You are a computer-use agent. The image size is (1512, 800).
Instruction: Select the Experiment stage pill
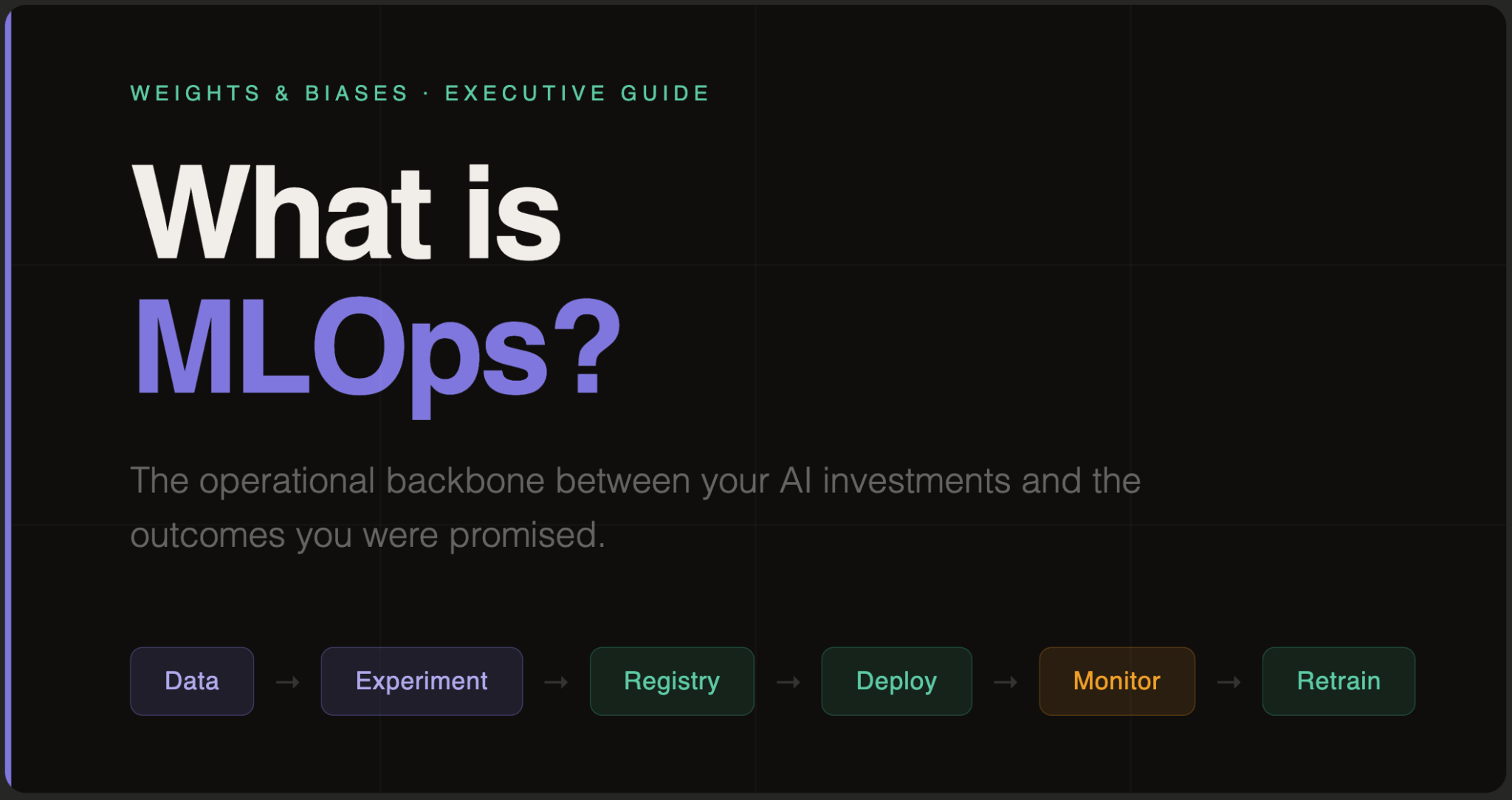pyautogui.click(x=422, y=681)
